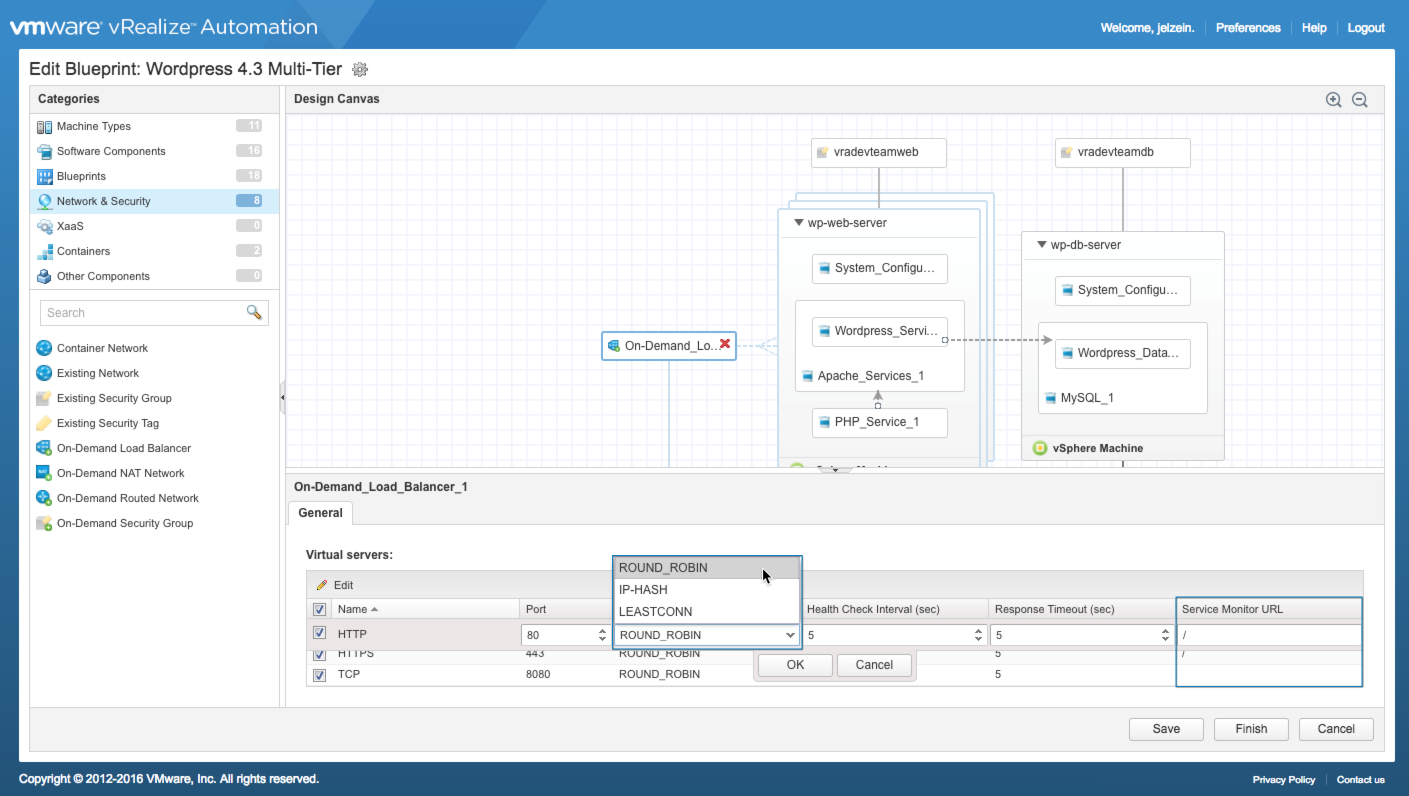The width and height of the screenshot is (1409, 796).
Task: Select the Wordpress_Data... component
Action: point(1123,353)
